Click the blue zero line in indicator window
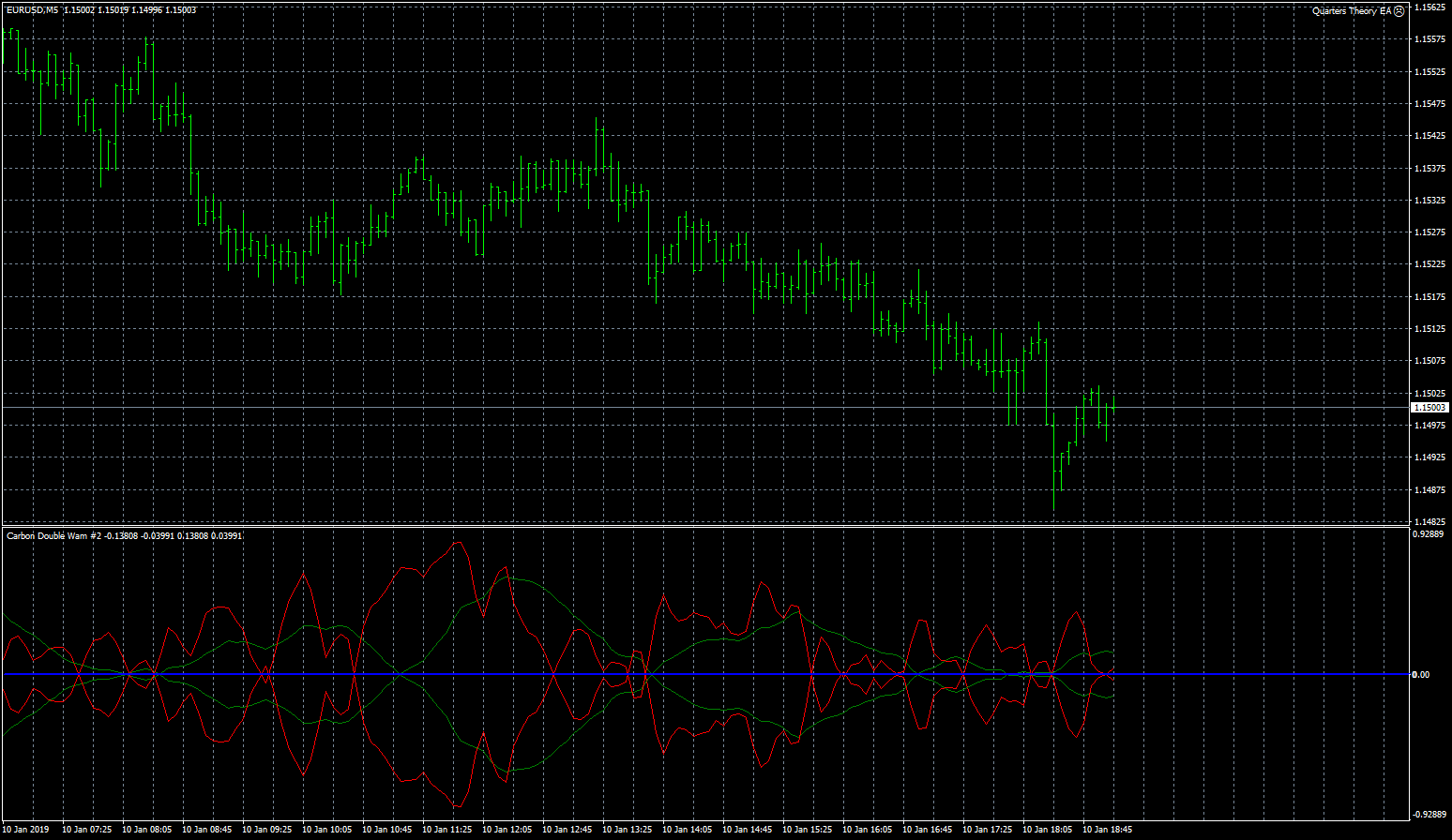 (x=705, y=674)
